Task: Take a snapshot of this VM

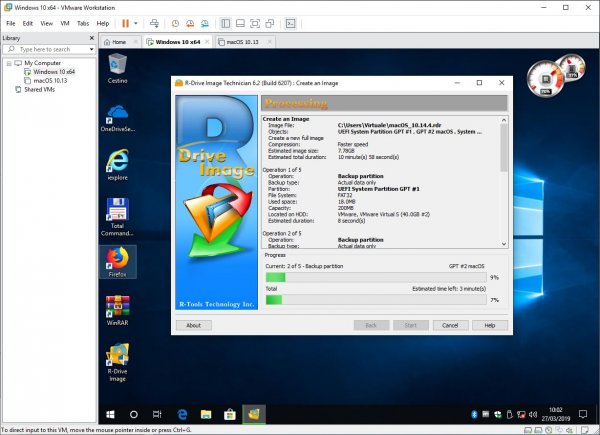Action: pos(175,22)
